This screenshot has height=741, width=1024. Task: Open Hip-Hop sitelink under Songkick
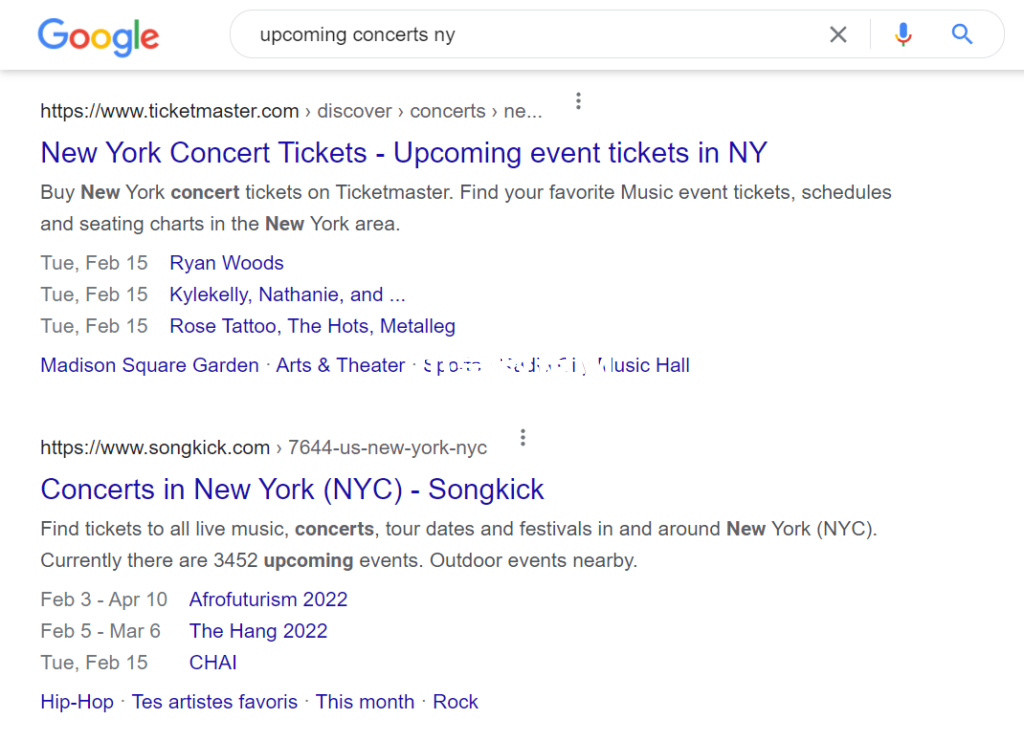pyautogui.click(x=77, y=702)
